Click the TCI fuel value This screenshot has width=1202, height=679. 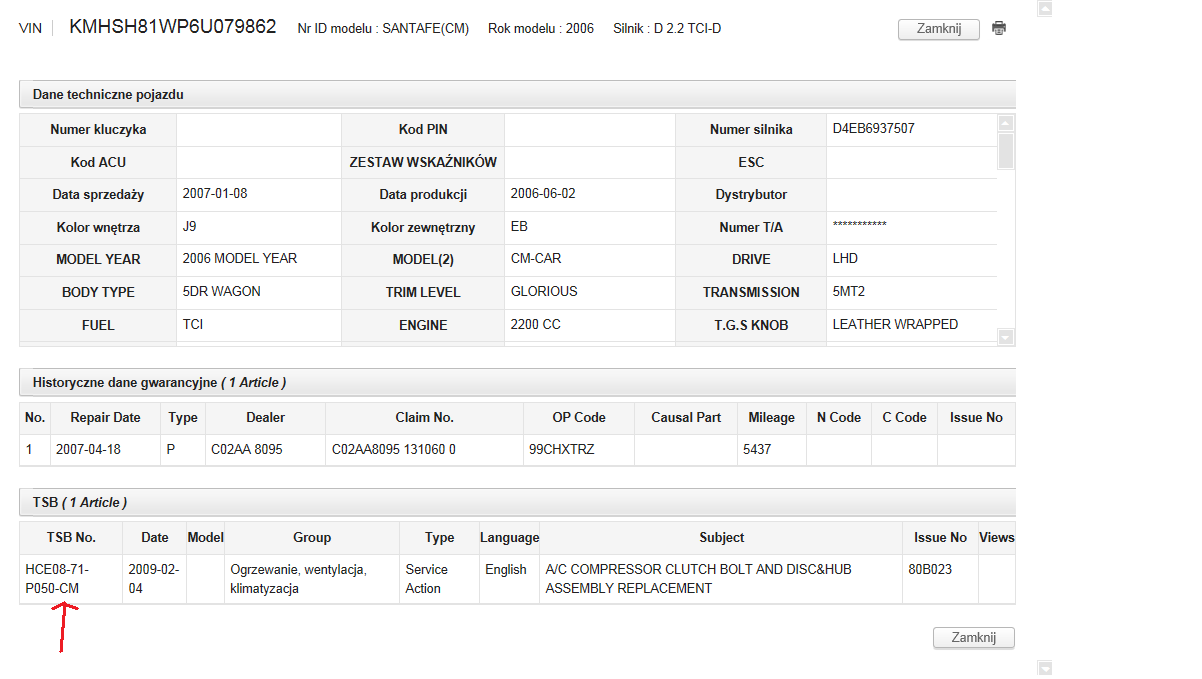193,324
